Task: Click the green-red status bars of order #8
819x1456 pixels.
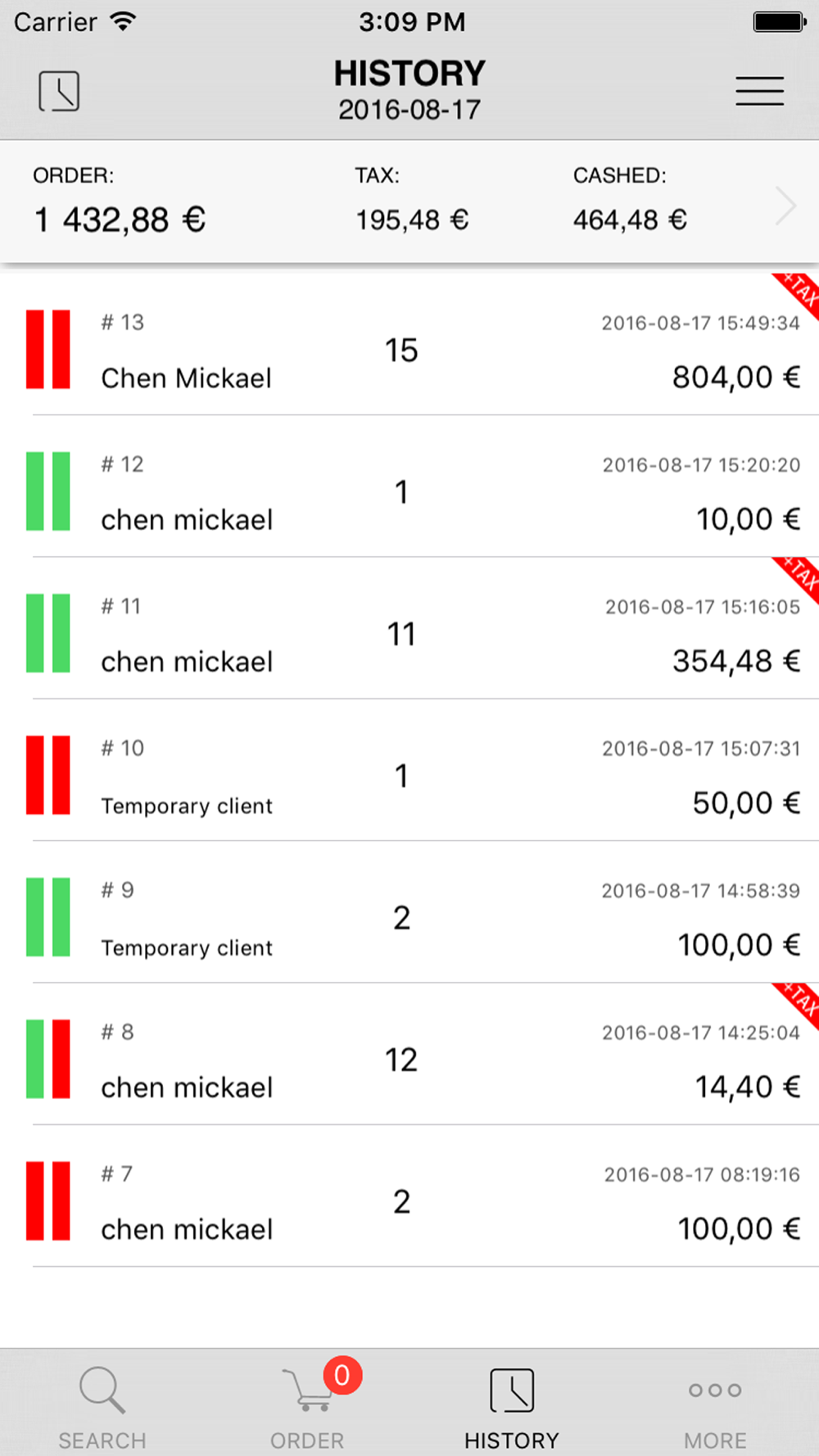Action: click(x=48, y=1059)
